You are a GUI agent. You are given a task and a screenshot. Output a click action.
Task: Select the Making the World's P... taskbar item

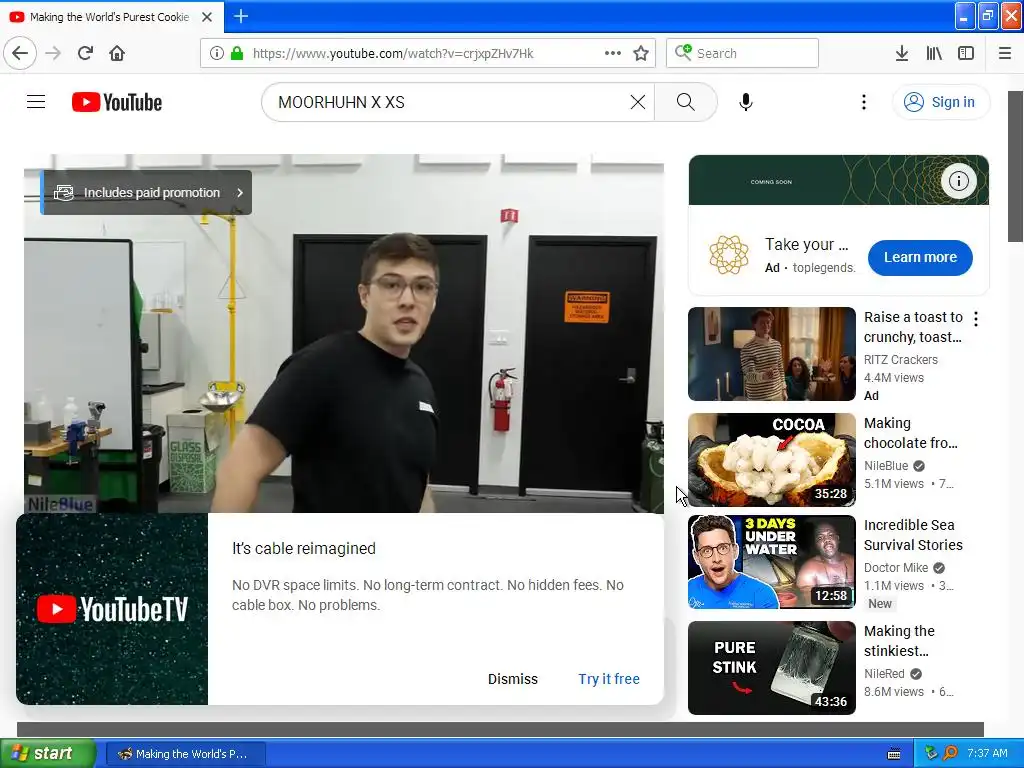185,754
